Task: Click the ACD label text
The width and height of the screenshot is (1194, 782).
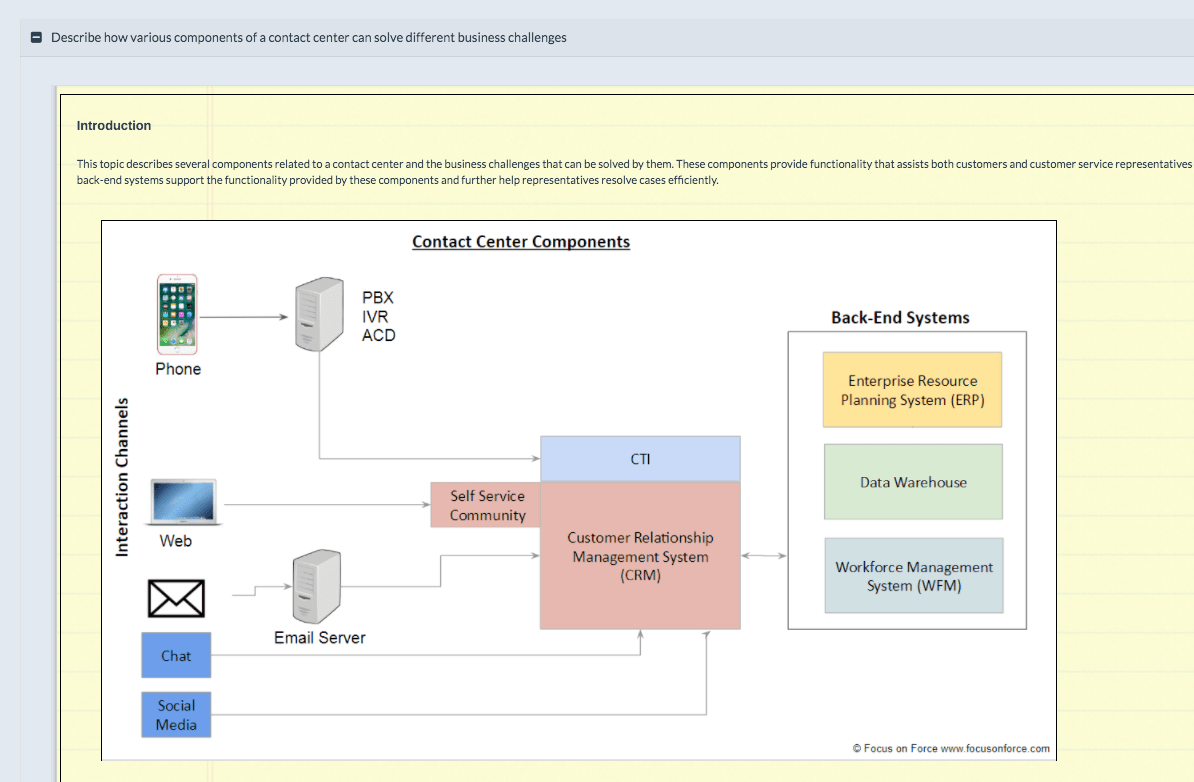Action: click(x=378, y=336)
